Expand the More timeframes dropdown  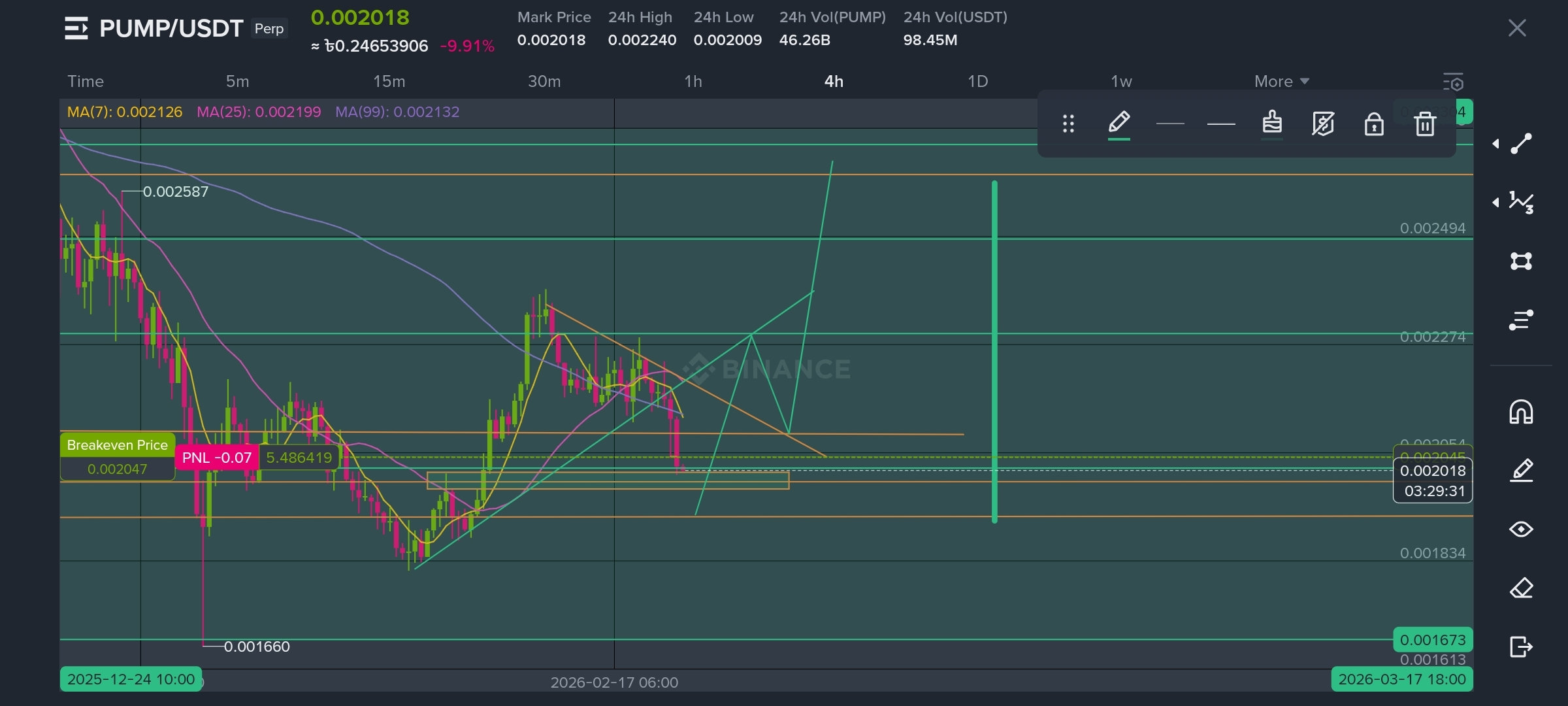point(1281,82)
